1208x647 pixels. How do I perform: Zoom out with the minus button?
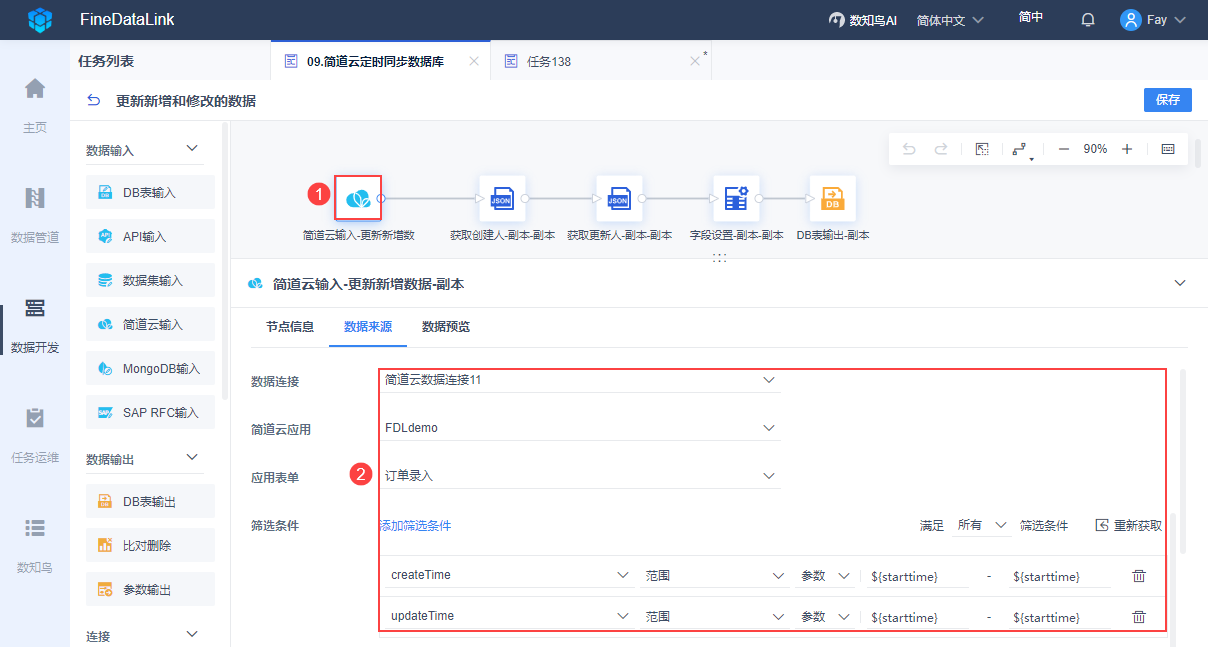pos(1064,149)
